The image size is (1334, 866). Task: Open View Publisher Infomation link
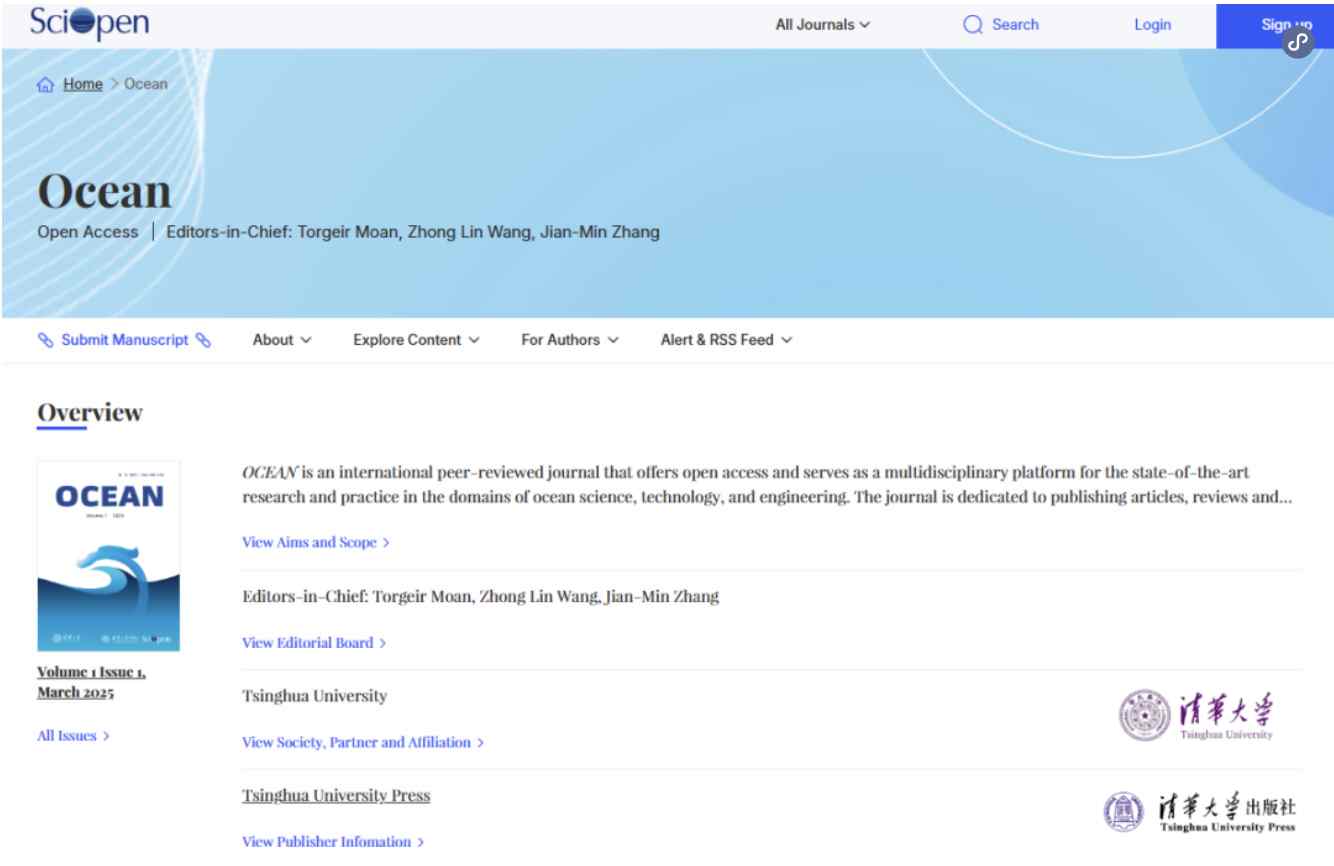(333, 842)
